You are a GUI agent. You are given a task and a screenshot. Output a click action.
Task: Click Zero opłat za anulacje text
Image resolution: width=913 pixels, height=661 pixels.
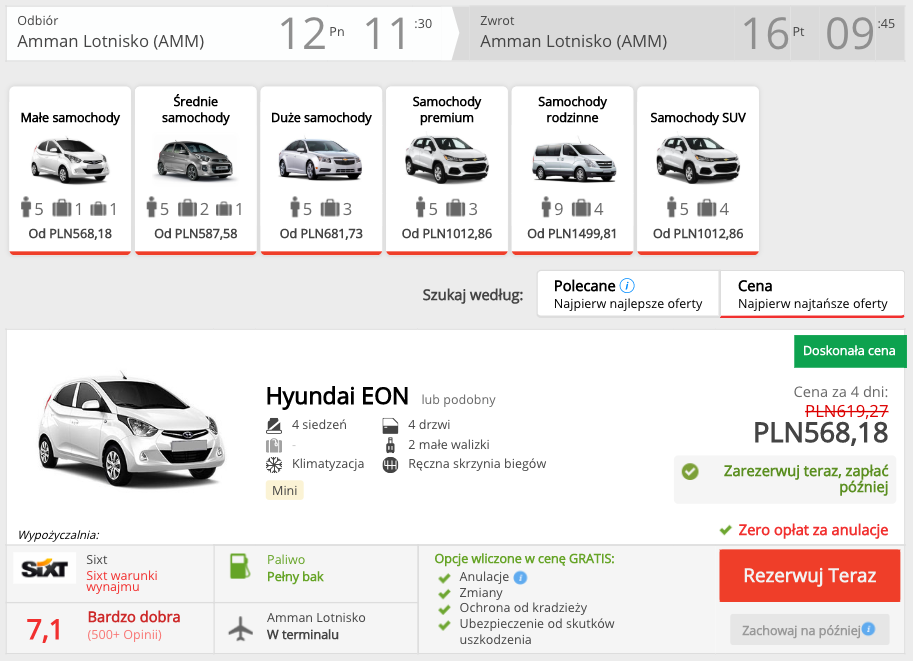813,530
